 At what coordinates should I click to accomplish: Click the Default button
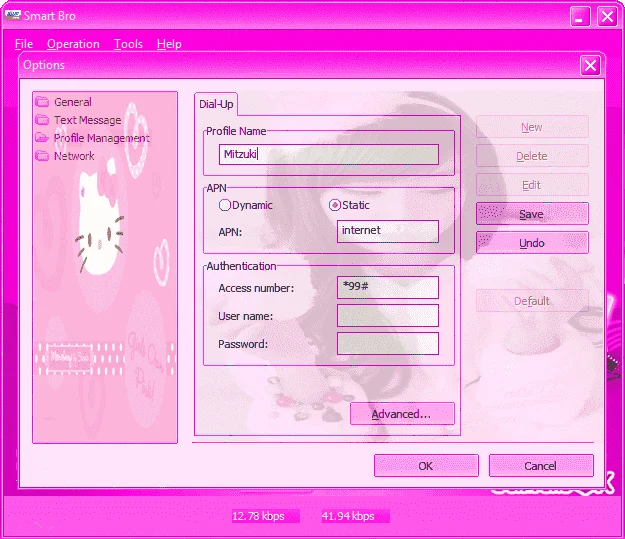coord(532,301)
